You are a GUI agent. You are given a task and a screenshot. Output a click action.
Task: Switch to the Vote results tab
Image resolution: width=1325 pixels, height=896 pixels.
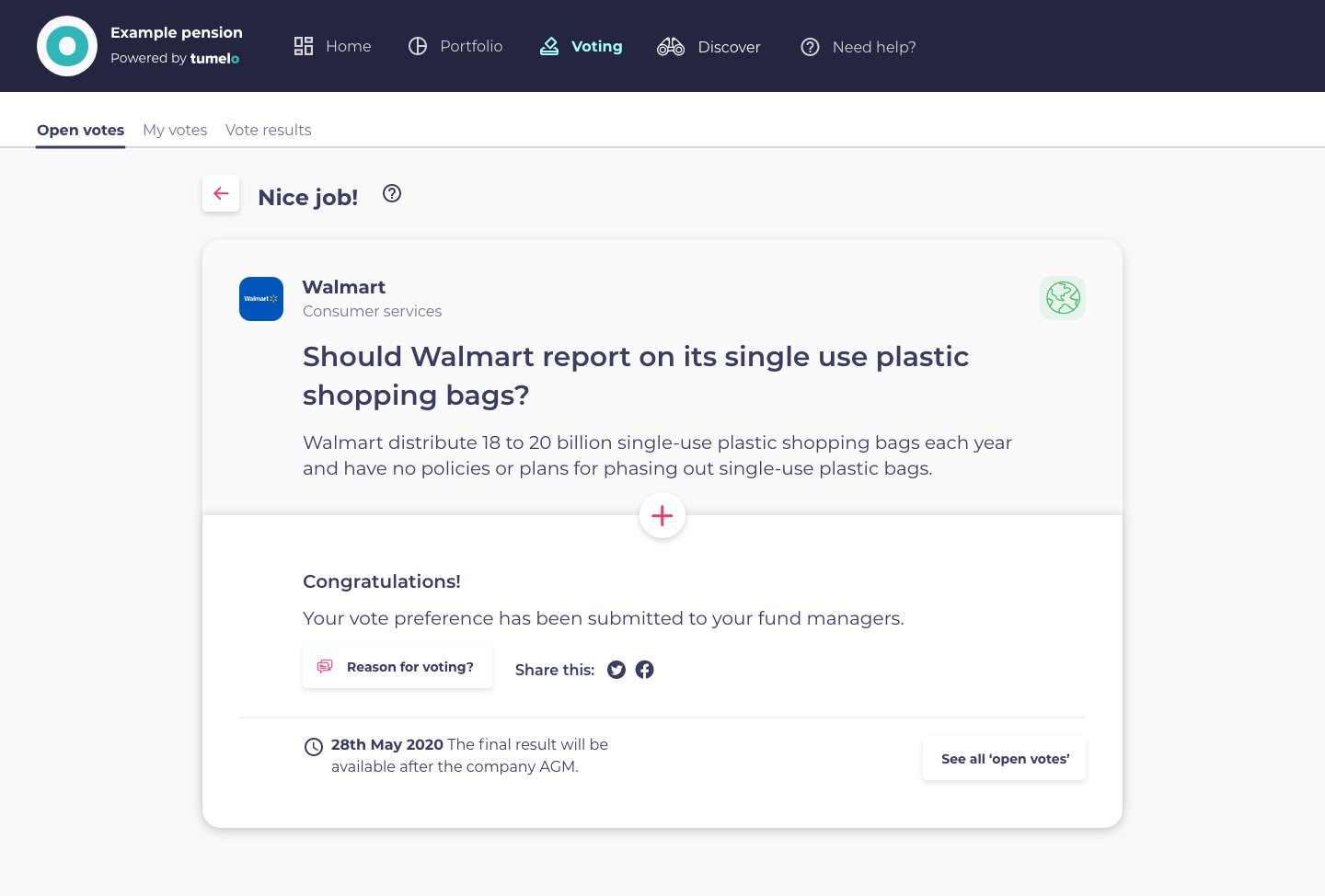coord(268,130)
